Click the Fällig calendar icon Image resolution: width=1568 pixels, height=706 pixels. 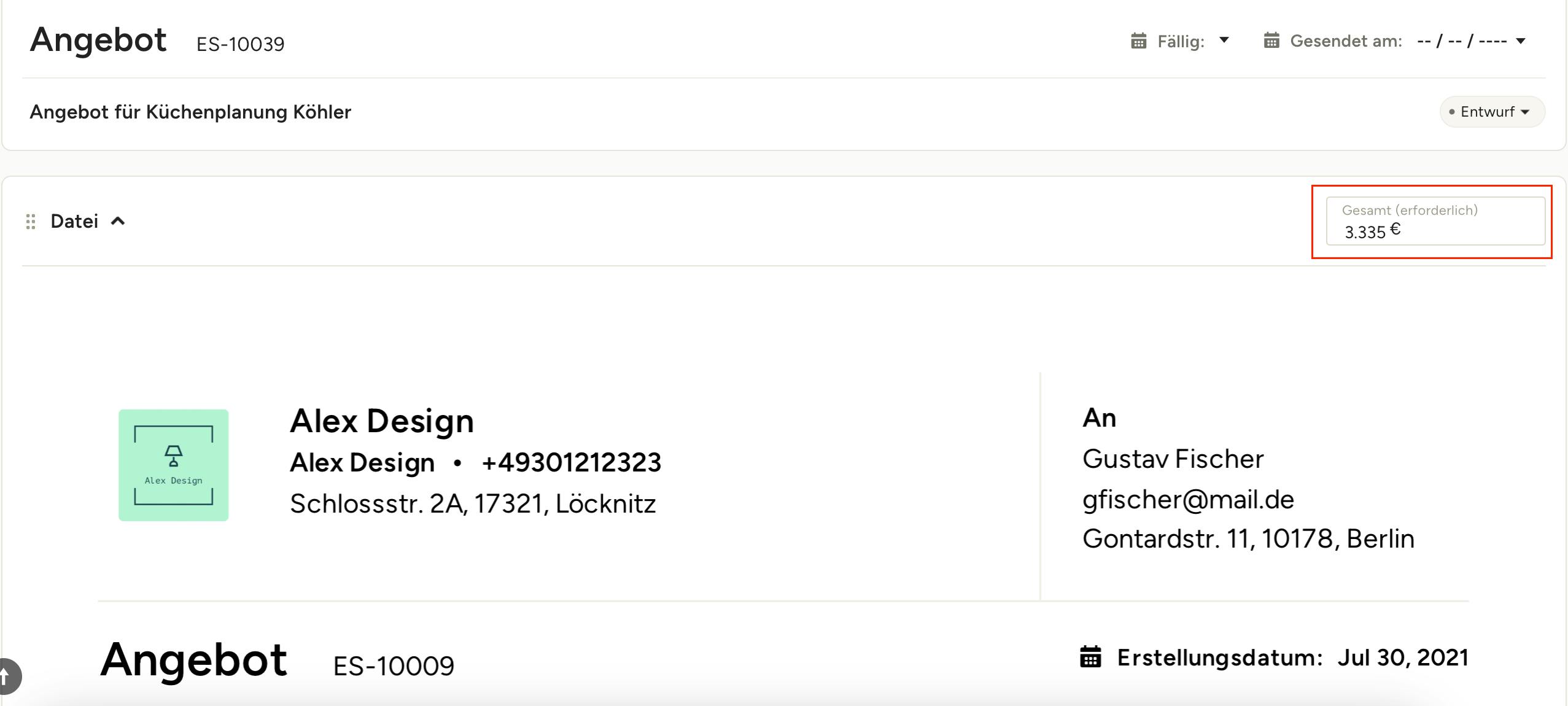1139,41
